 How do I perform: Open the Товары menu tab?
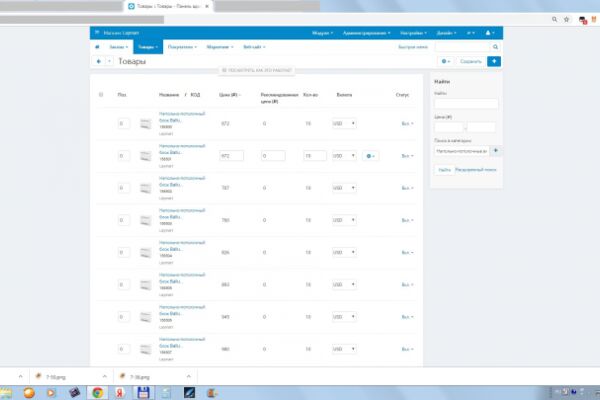click(x=148, y=47)
